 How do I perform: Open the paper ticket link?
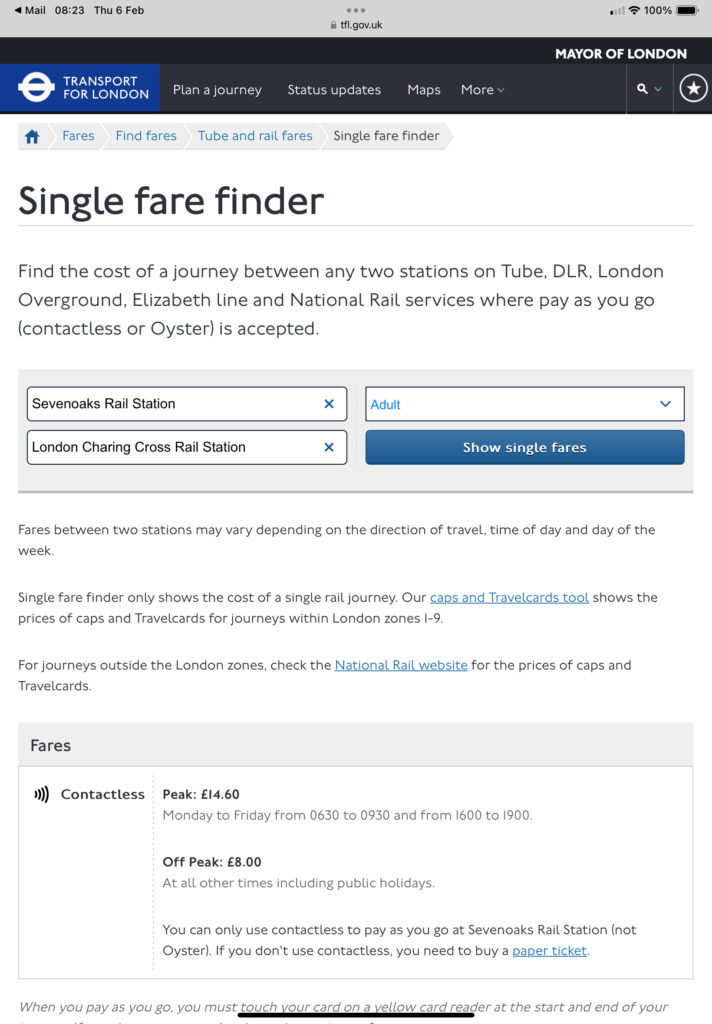click(x=549, y=951)
